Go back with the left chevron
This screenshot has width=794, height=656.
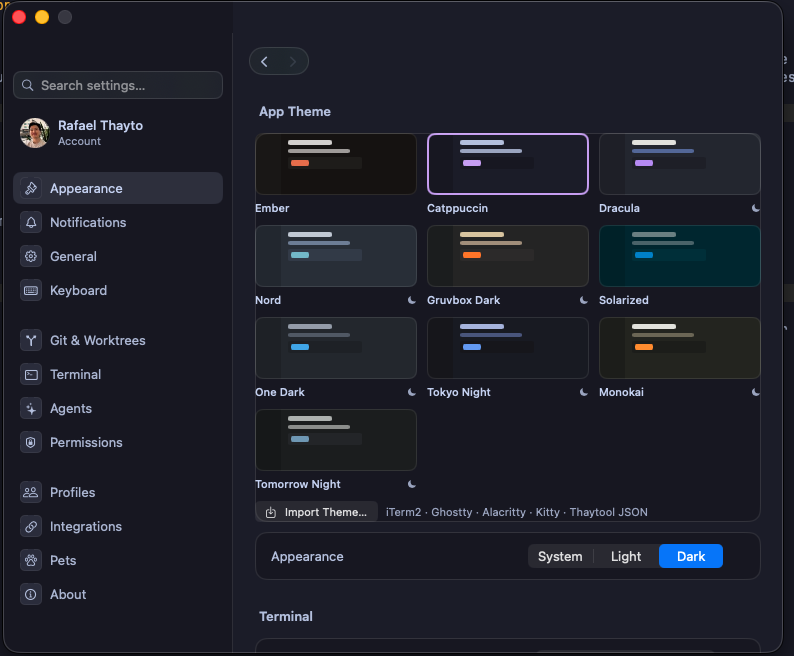point(264,62)
